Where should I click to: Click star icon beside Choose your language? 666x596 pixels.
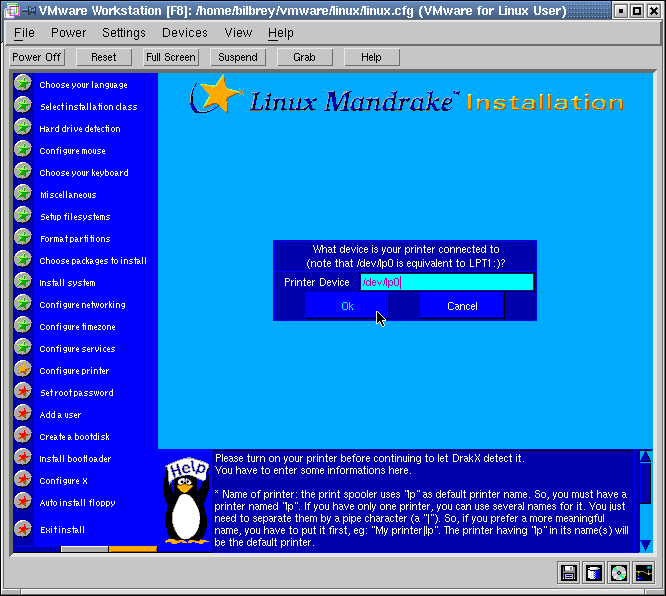pos(23,84)
